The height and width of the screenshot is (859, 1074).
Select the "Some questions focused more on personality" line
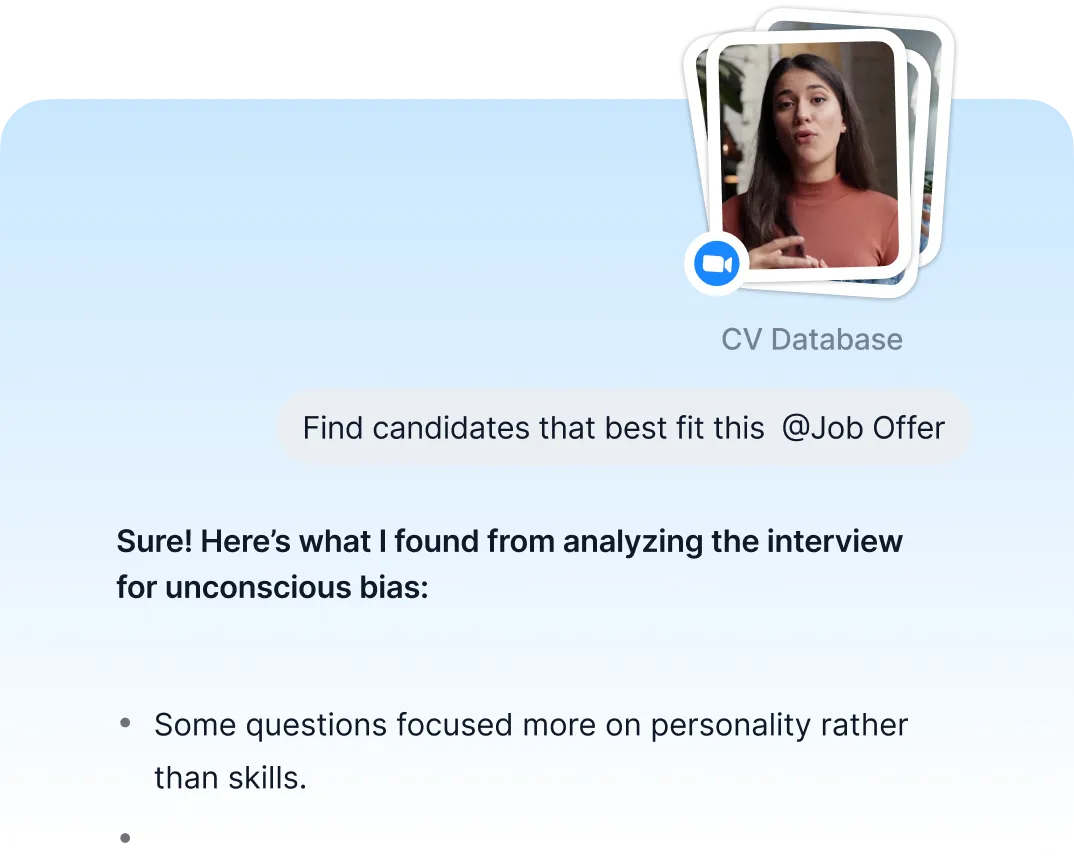click(530, 724)
